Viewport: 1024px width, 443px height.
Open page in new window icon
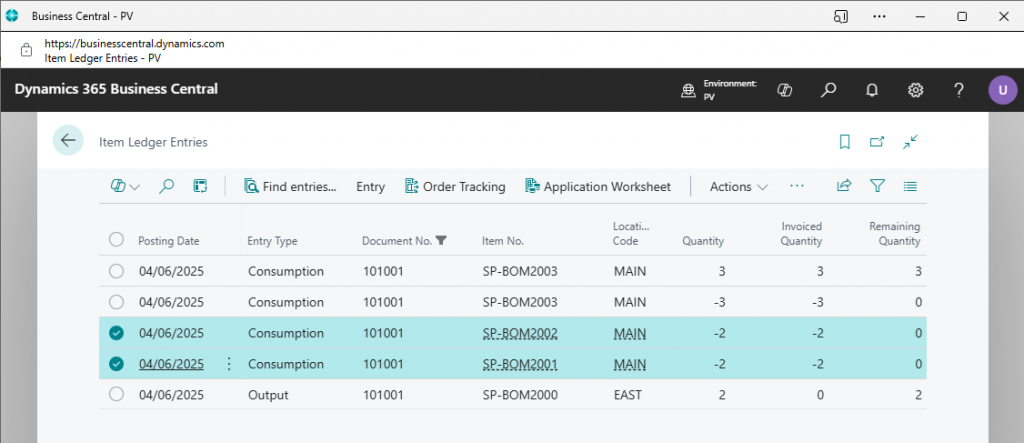(x=877, y=142)
